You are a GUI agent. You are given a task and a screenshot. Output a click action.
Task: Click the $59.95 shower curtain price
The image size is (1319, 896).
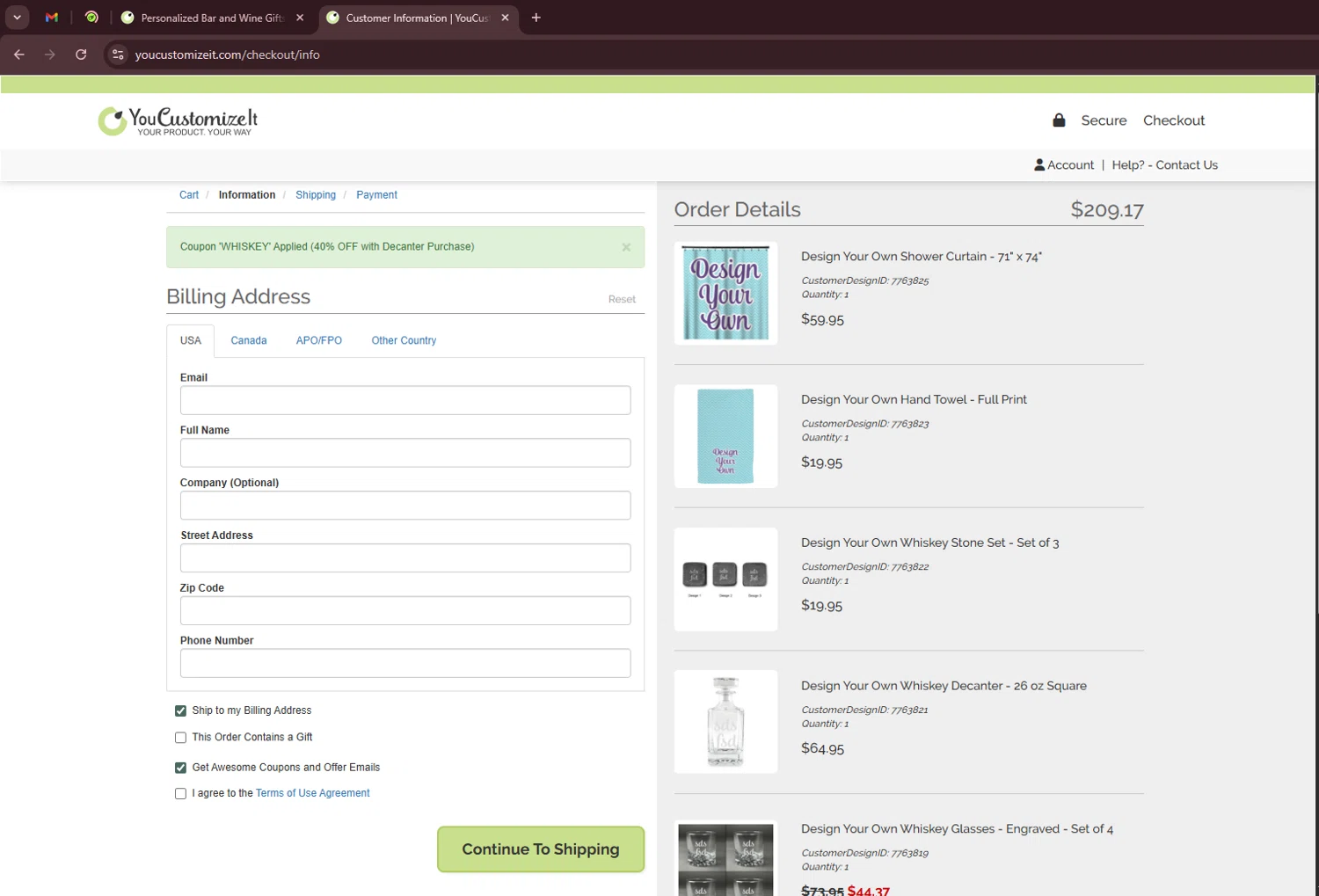[x=822, y=319]
